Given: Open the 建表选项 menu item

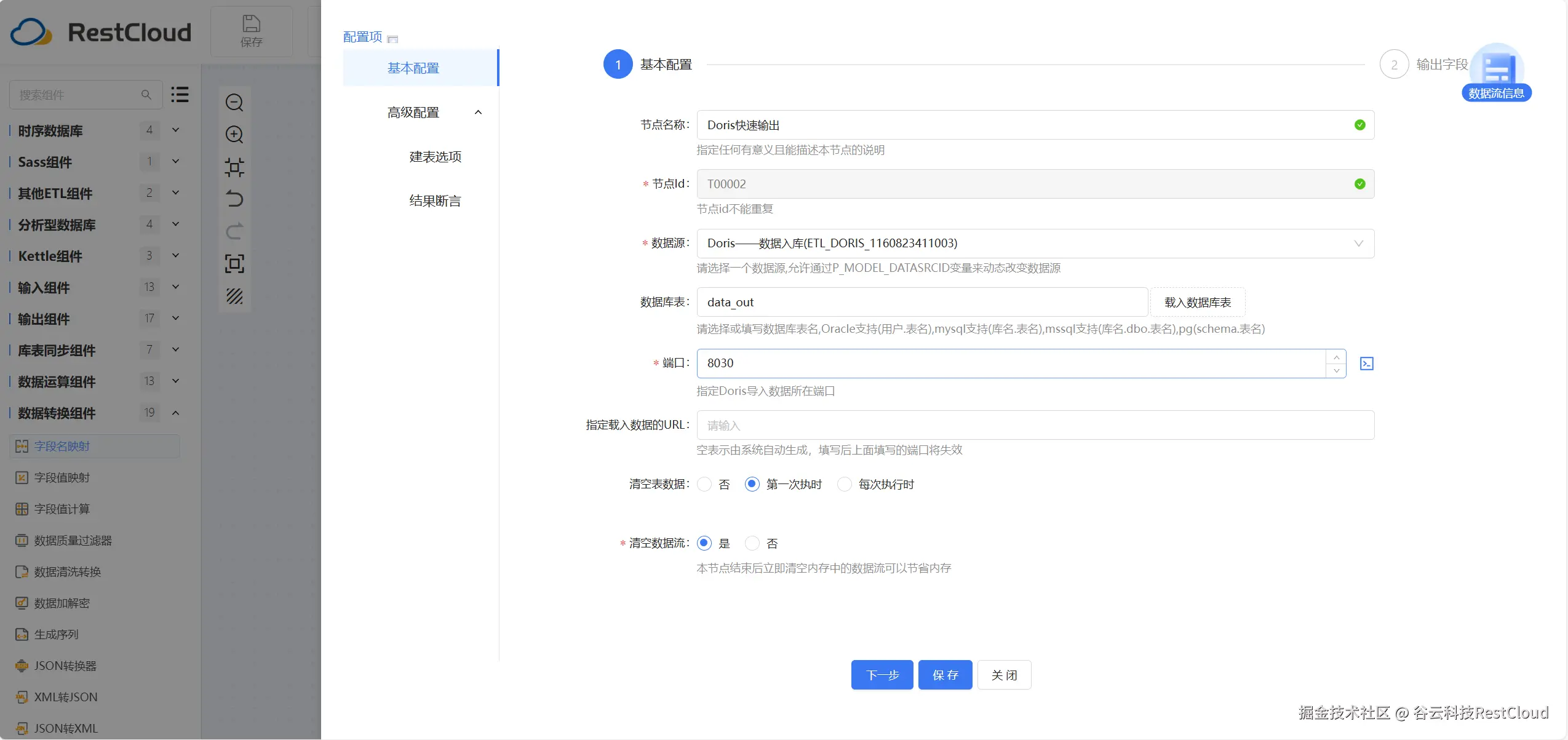Looking at the screenshot, I should [x=435, y=157].
